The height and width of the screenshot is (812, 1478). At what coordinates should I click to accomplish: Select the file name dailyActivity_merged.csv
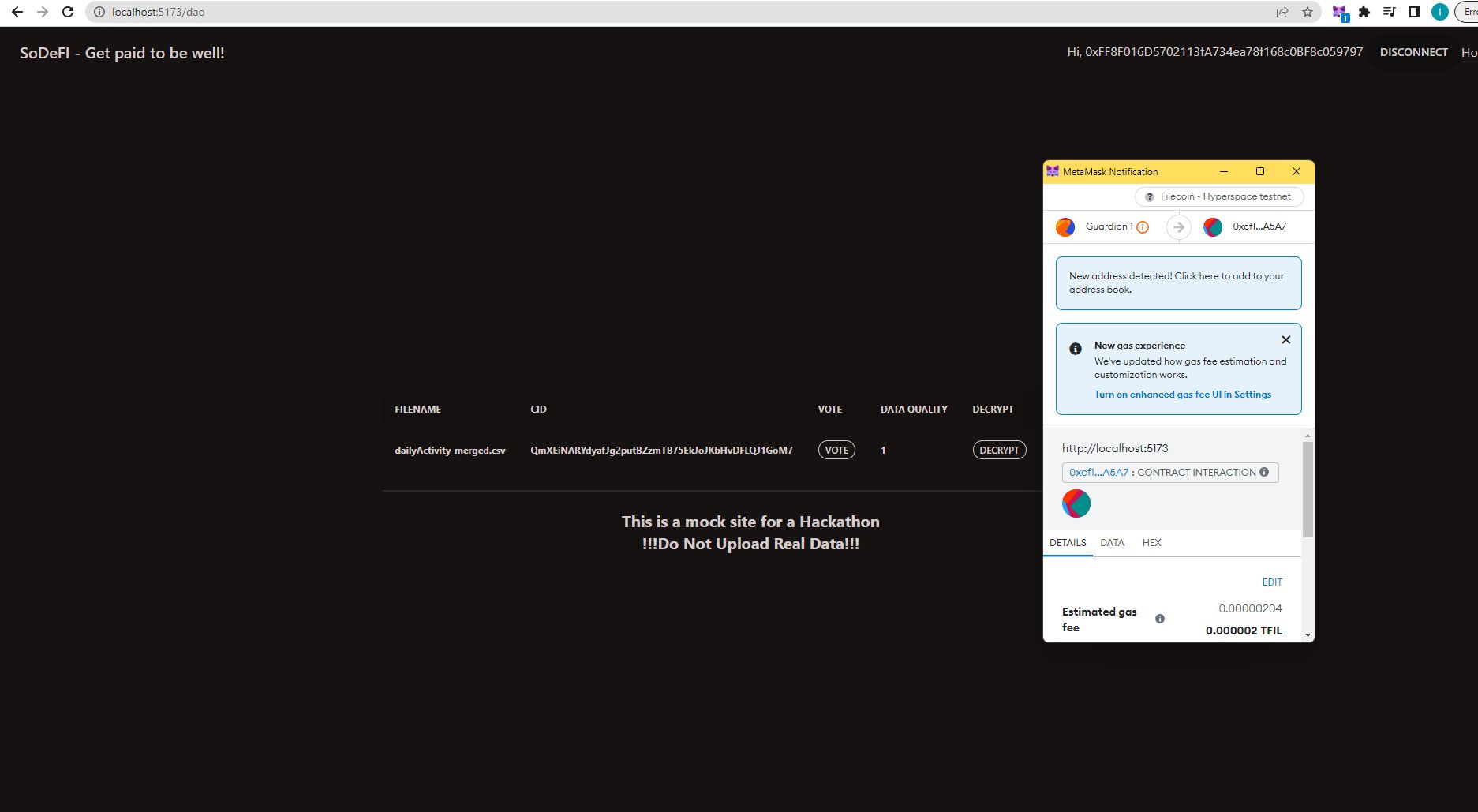point(450,451)
